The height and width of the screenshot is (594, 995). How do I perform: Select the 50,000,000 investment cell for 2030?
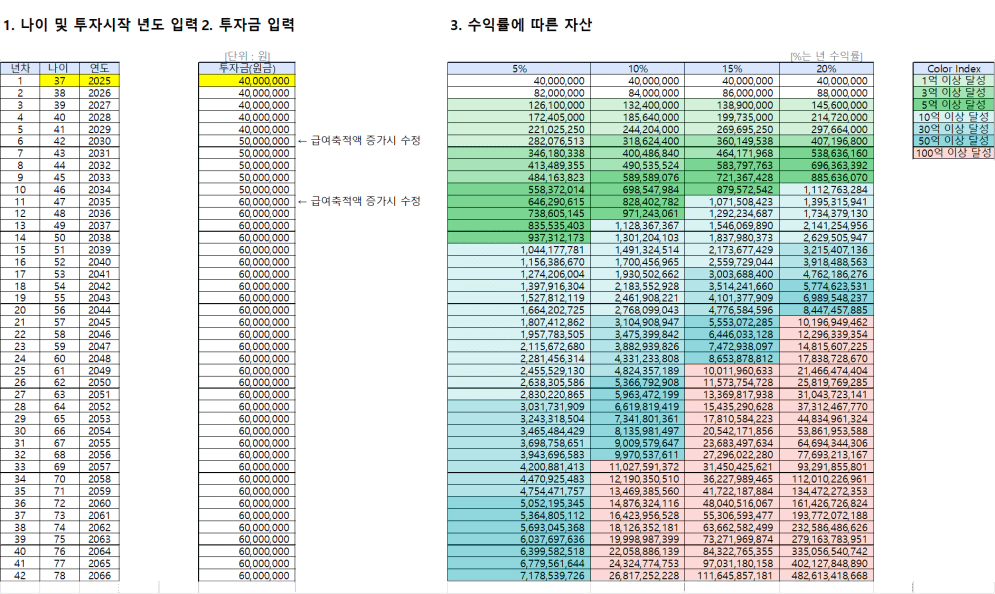(247, 141)
